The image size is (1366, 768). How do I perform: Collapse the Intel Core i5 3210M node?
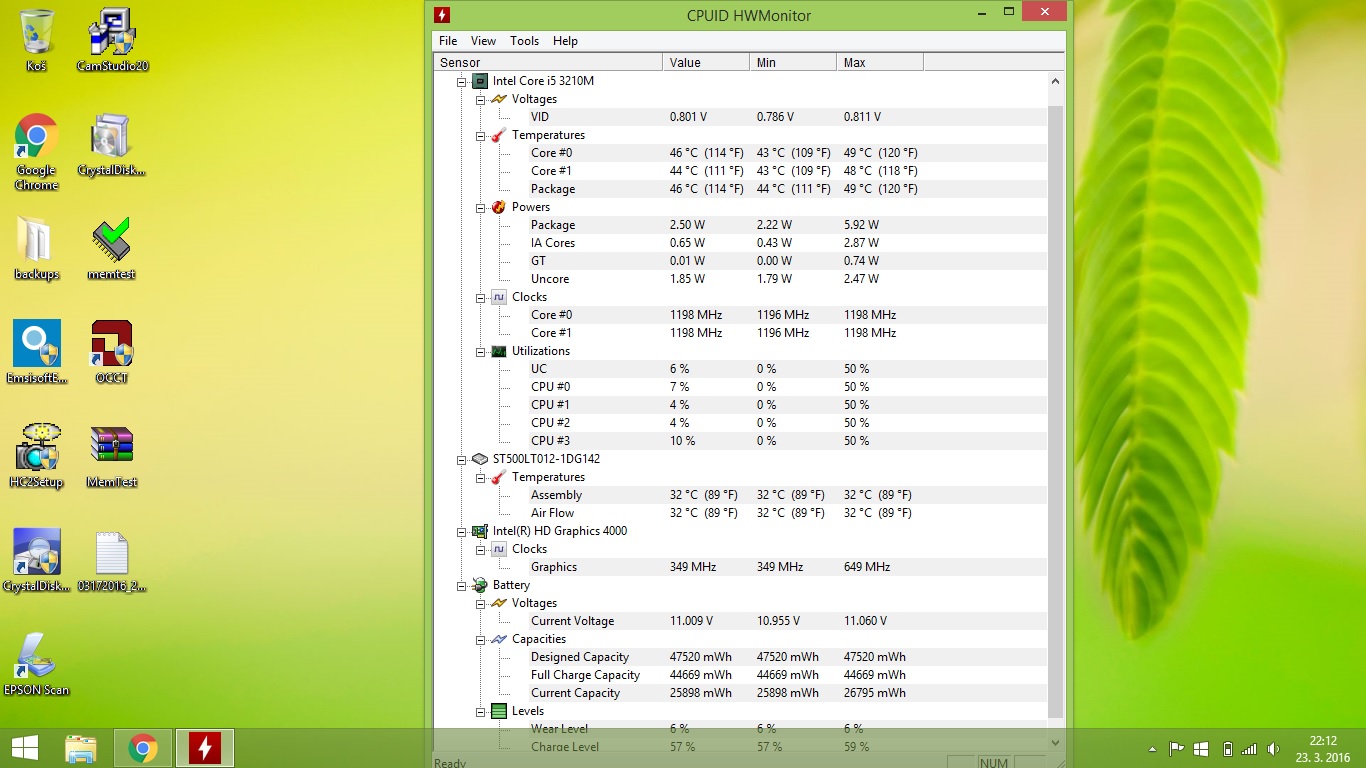click(x=461, y=81)
